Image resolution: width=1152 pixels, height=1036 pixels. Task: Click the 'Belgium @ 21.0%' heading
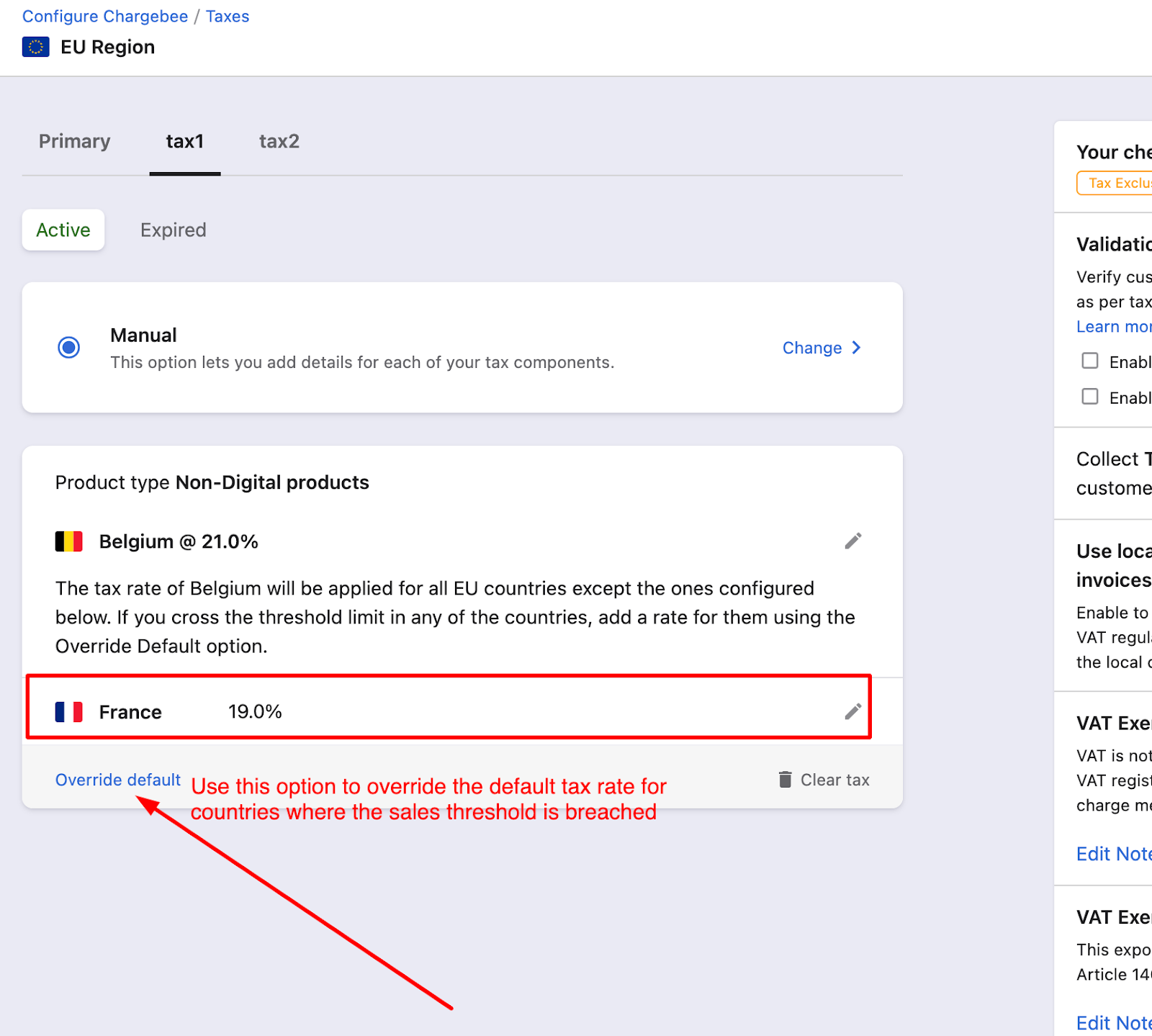[x=179, y=541]
